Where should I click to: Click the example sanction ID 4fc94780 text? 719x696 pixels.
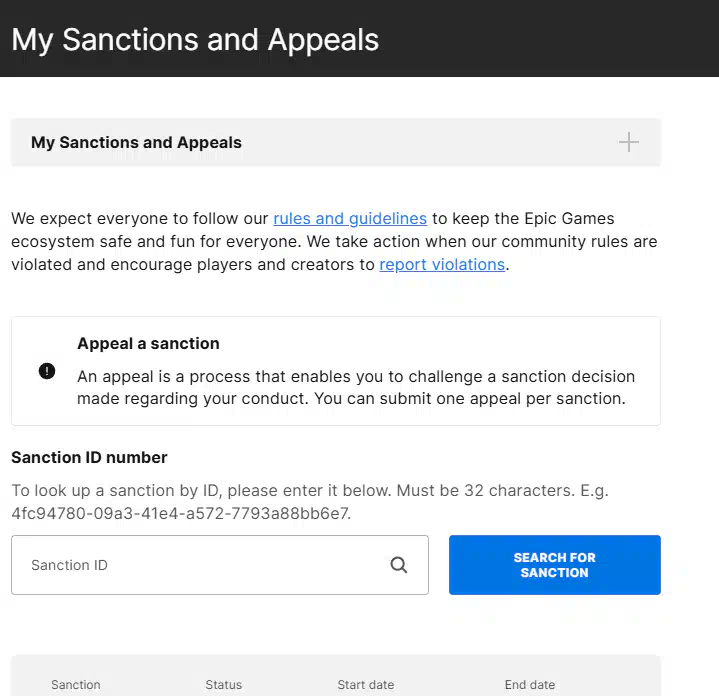(180, 513)
